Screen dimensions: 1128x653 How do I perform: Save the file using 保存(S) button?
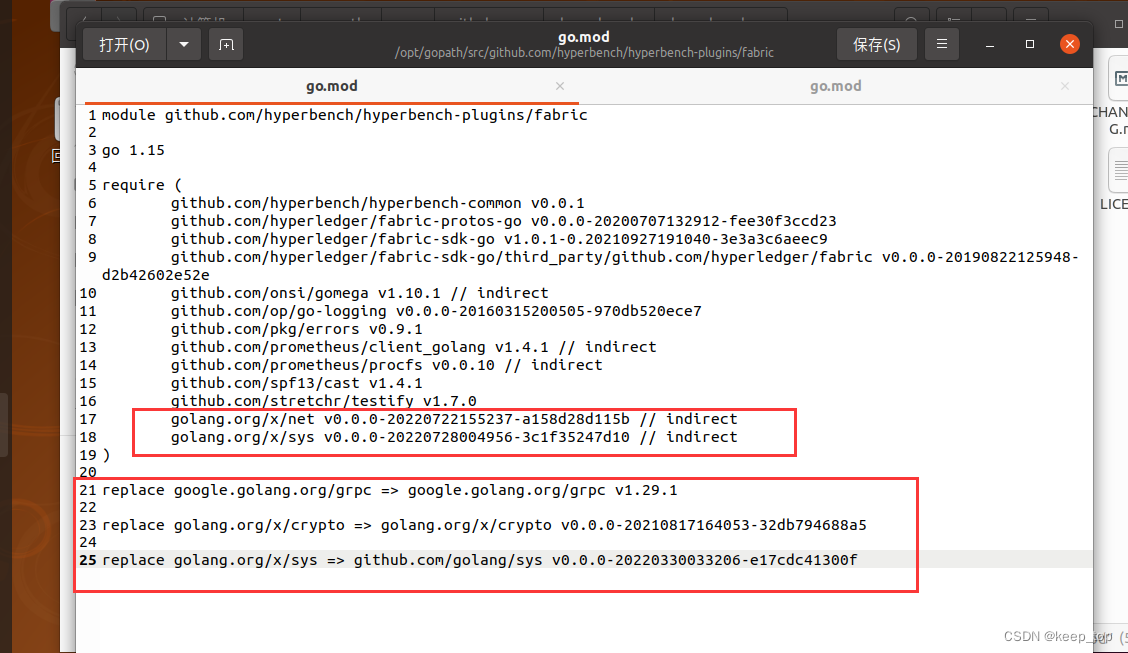coord(876,44)
